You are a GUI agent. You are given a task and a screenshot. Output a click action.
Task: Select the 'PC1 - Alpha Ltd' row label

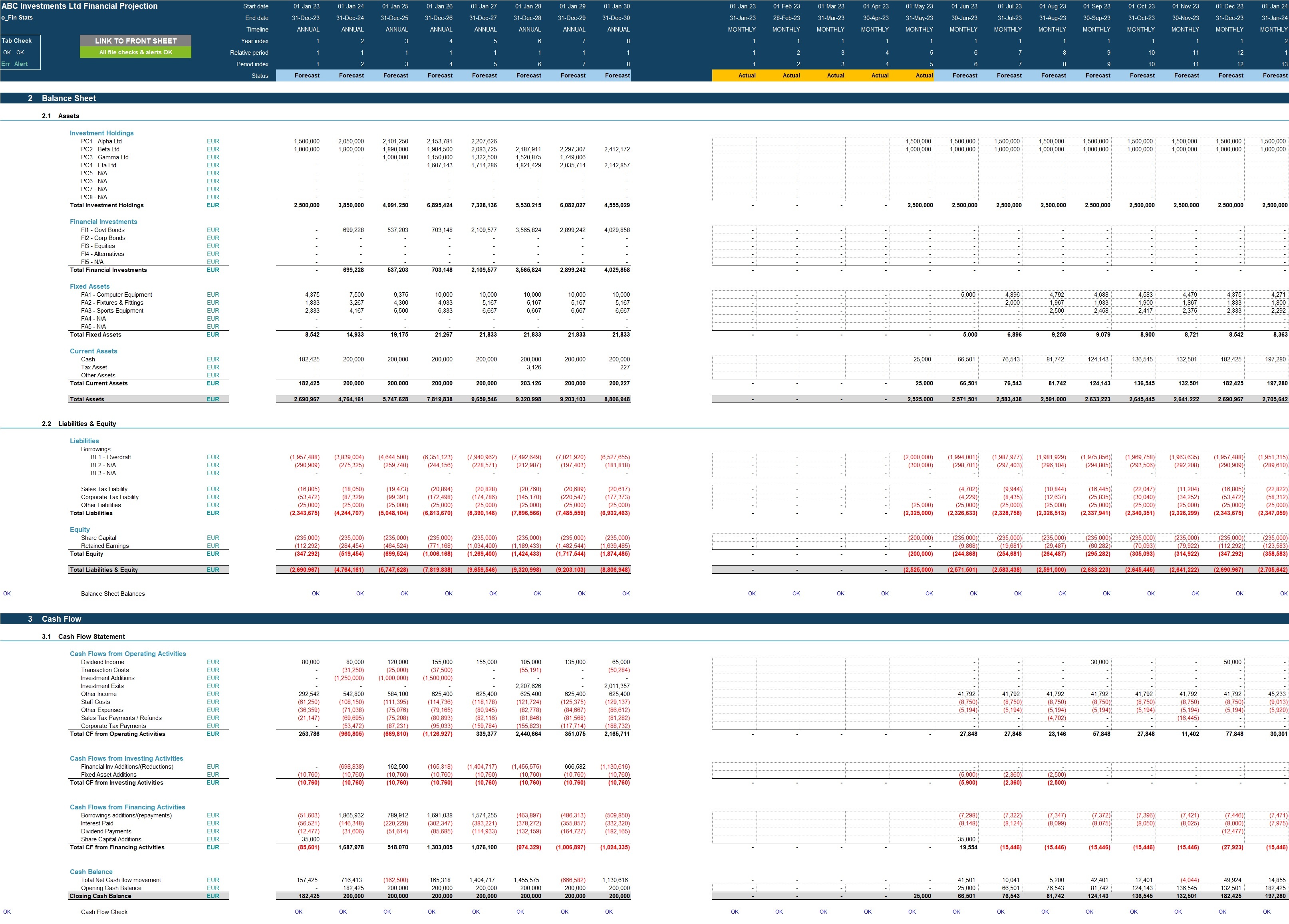coord(101,141)
